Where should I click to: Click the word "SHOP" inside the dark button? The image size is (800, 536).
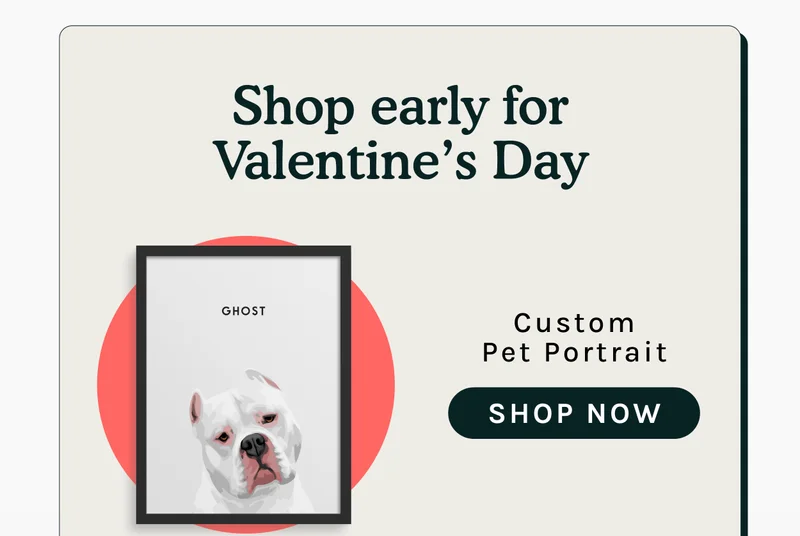coord(530,413)
